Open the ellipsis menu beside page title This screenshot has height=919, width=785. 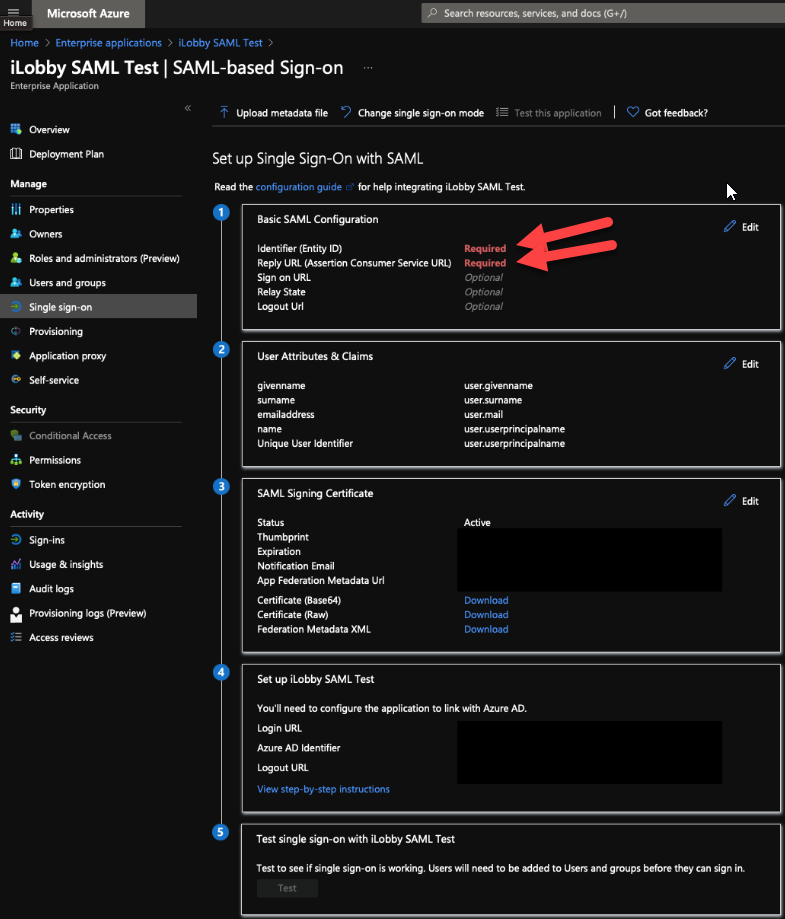(x=368, y=68)
